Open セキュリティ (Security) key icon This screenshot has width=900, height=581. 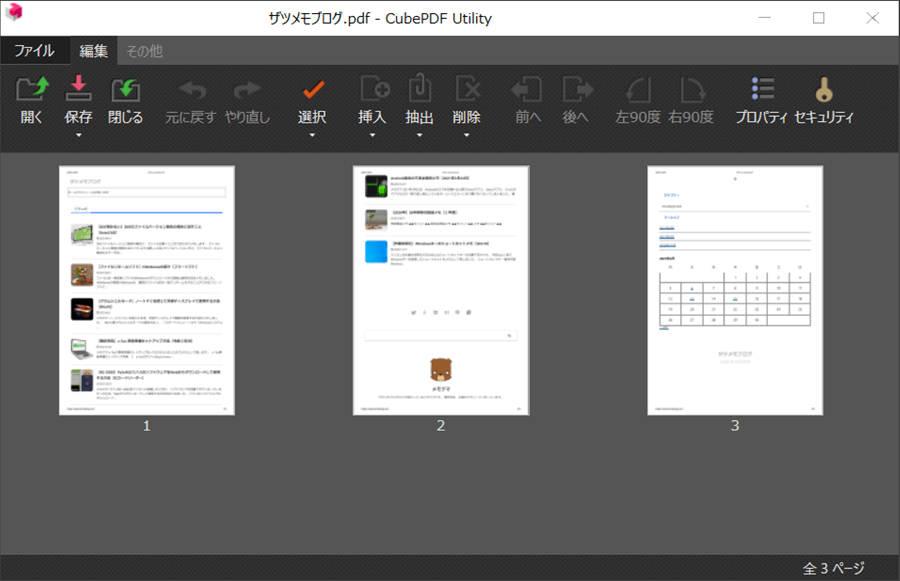[824, 91]
